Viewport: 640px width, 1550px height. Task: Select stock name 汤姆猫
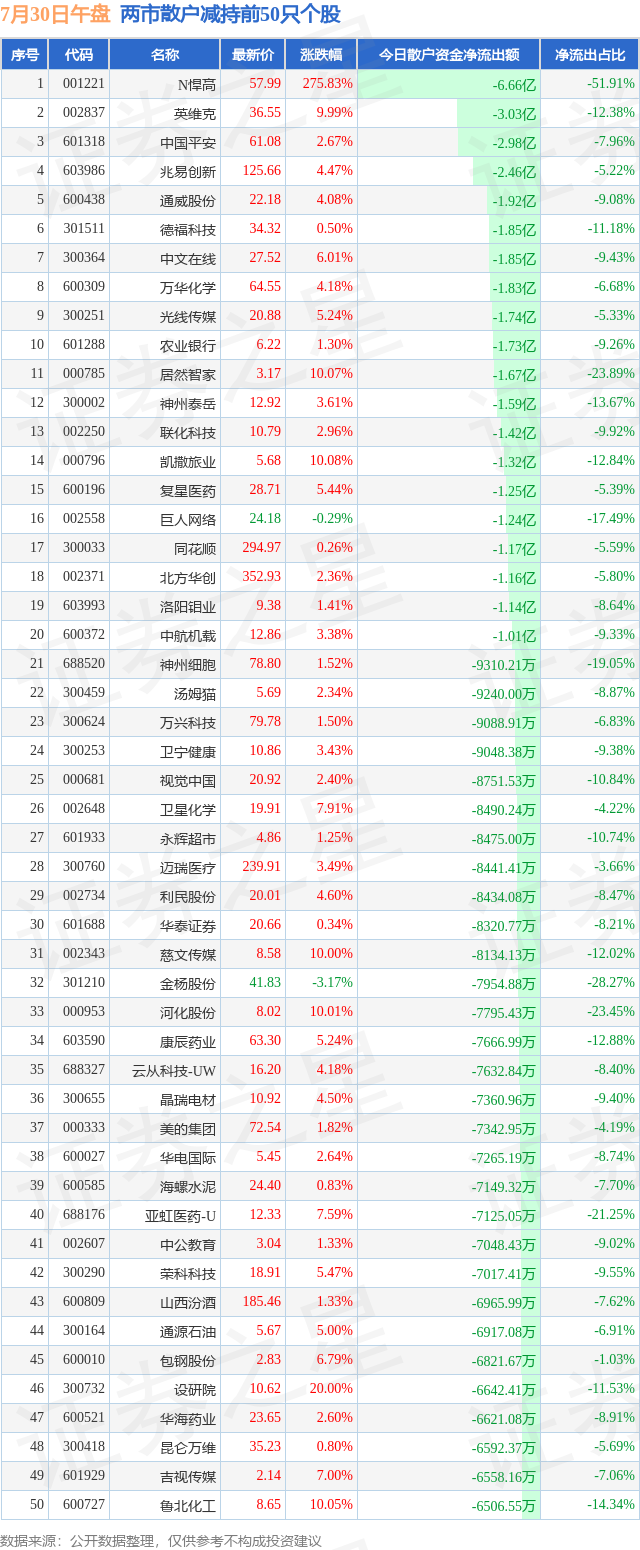click(195, 693)
